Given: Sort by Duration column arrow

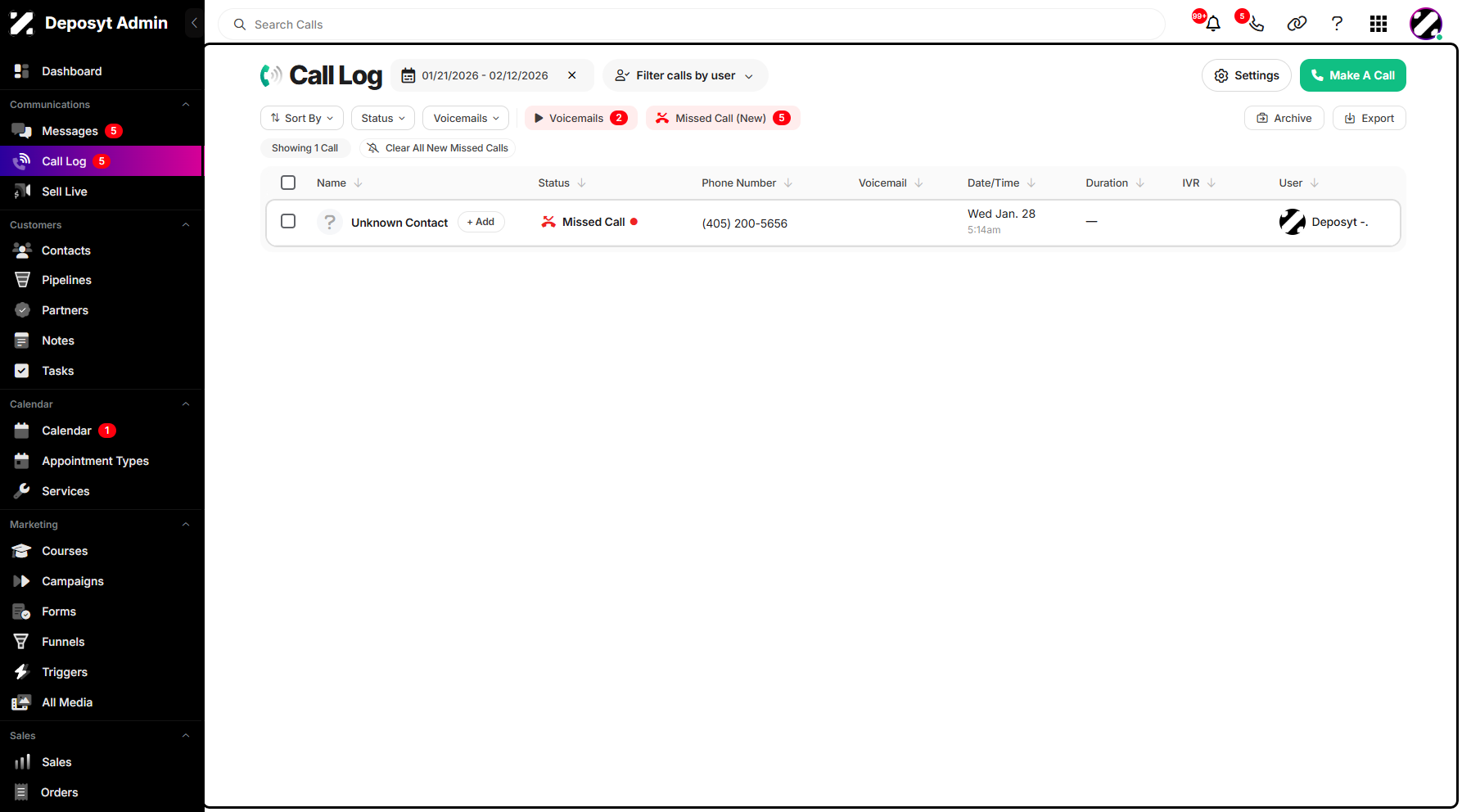Looking at the screenshot, I should coord(1139,183).
